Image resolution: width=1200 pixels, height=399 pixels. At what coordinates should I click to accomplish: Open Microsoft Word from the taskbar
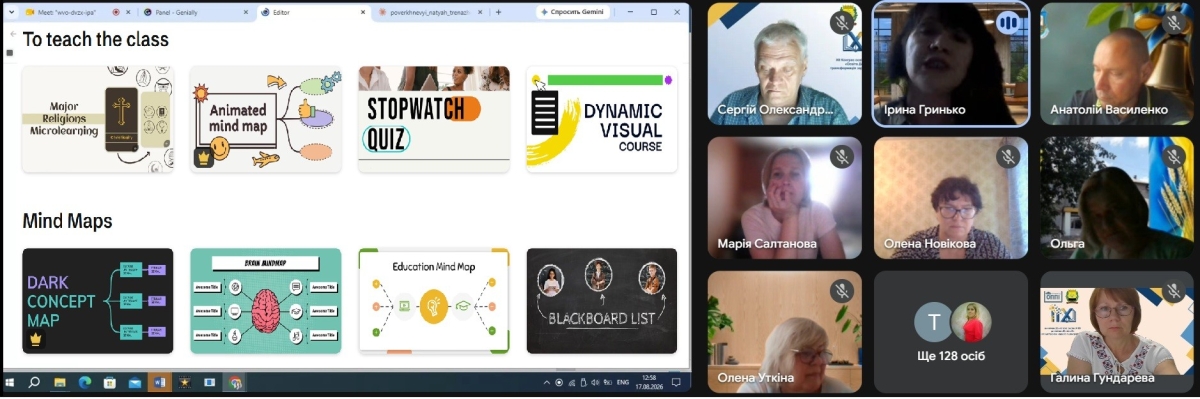tap(159, 382)
